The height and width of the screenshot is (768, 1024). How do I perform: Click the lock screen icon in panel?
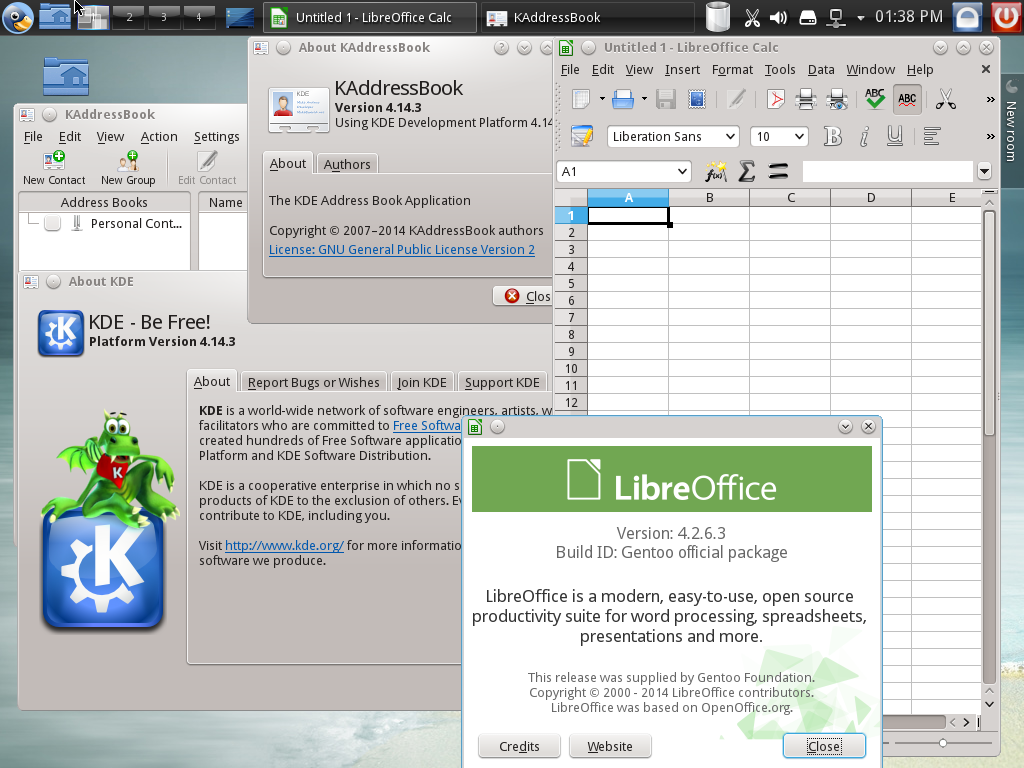[967, 17]
